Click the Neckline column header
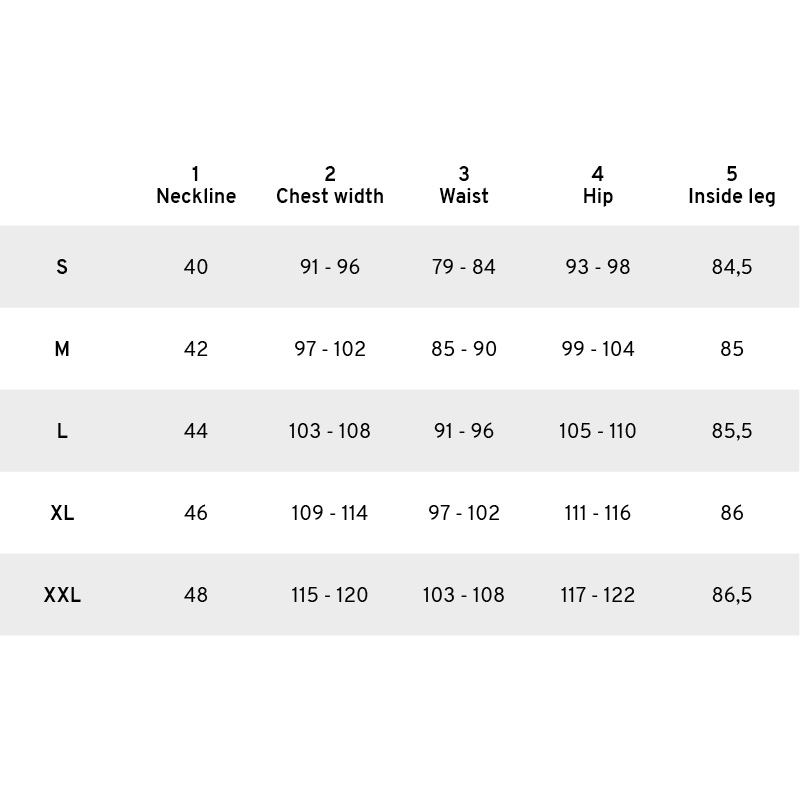The width and height of the screenshot is (800, 800). 196,185
